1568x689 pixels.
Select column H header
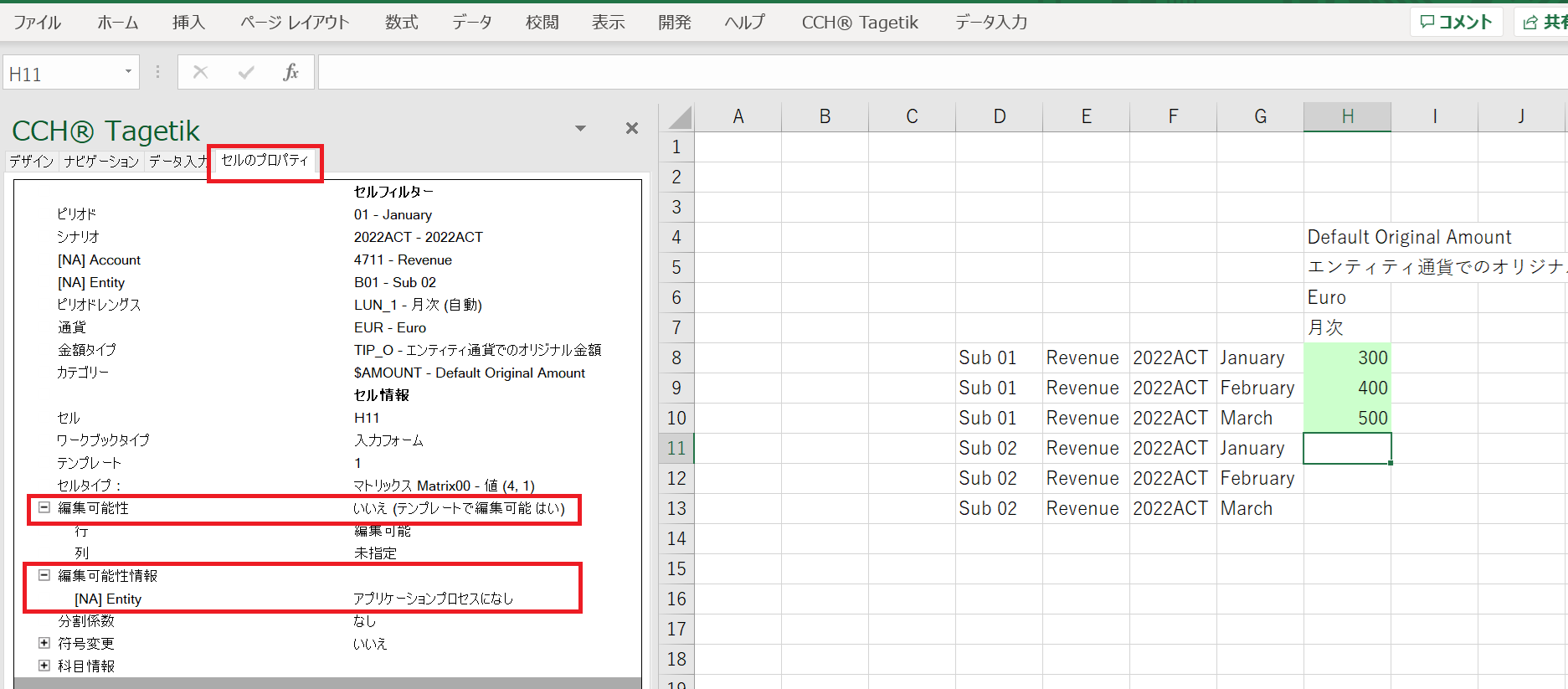click(1347, 117)
